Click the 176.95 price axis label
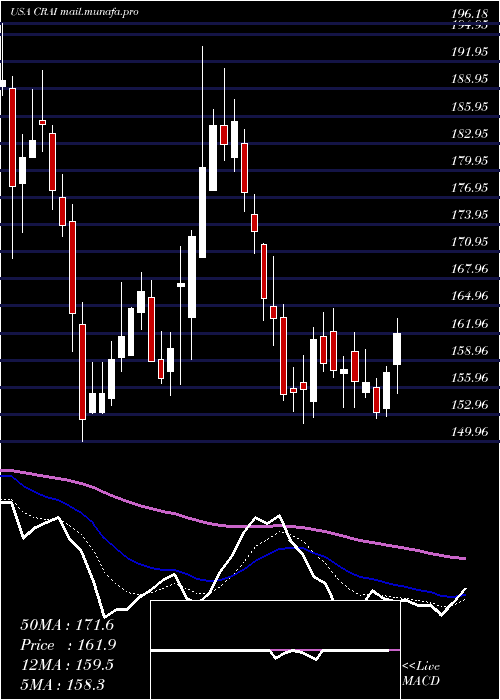This screenshot has width=500, height=700. tap(469, 188)
